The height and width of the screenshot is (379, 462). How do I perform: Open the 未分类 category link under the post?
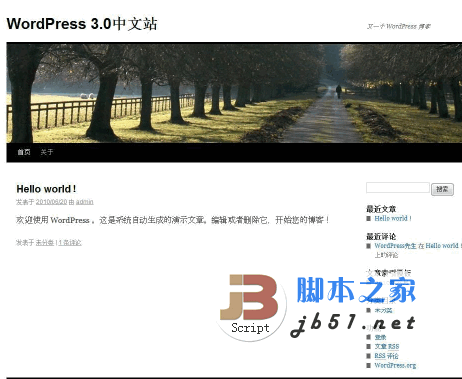(x=45, y=242)
